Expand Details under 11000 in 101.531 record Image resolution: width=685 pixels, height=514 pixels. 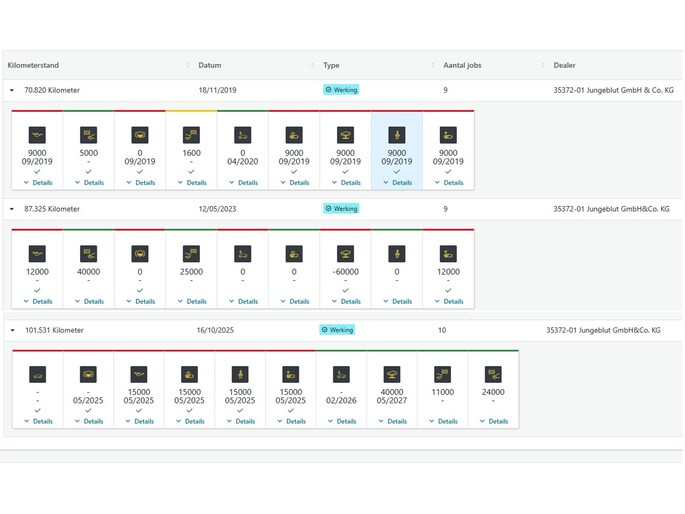tap(443, 421)
